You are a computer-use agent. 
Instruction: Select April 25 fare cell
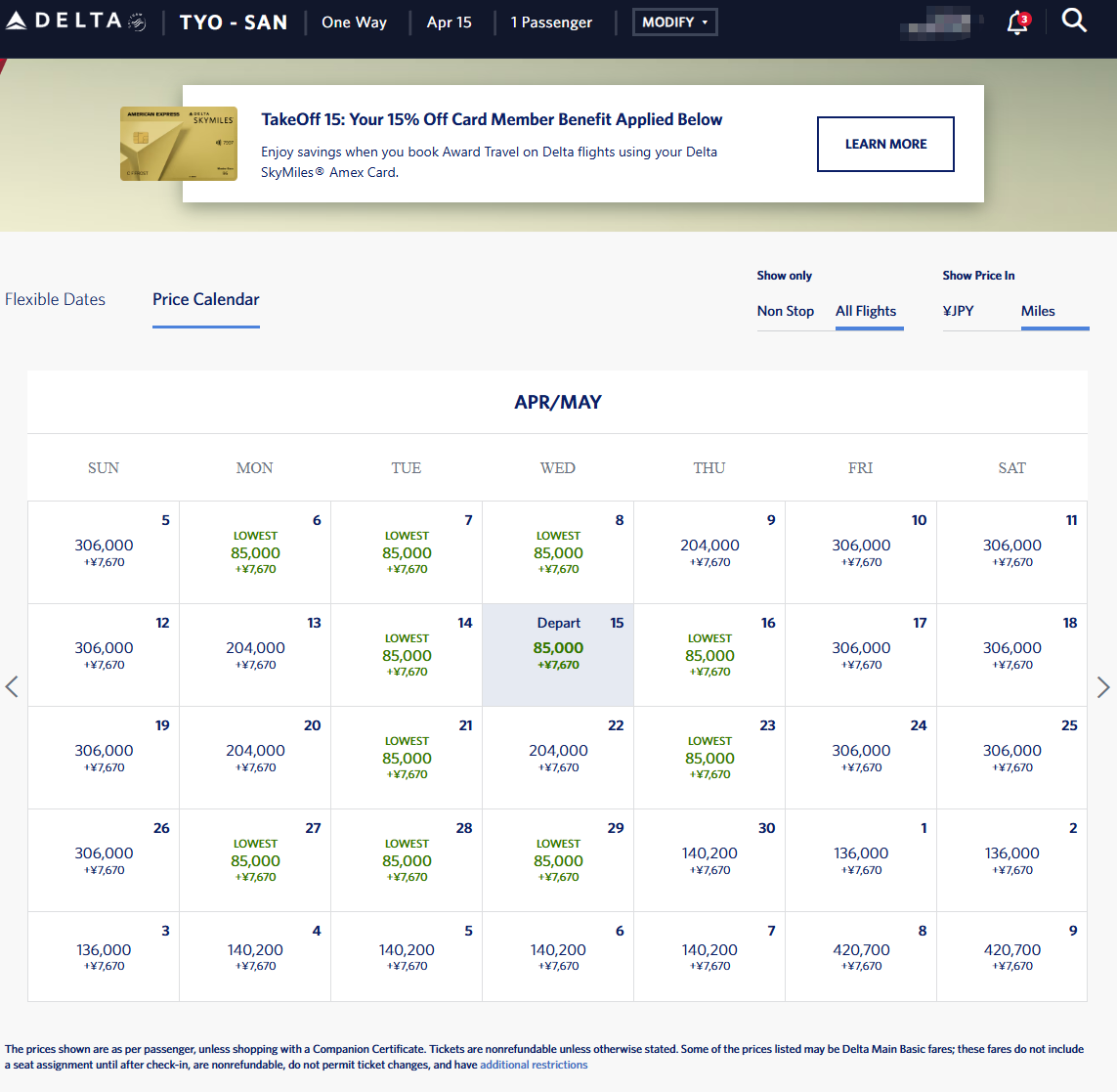[1011, 758]
